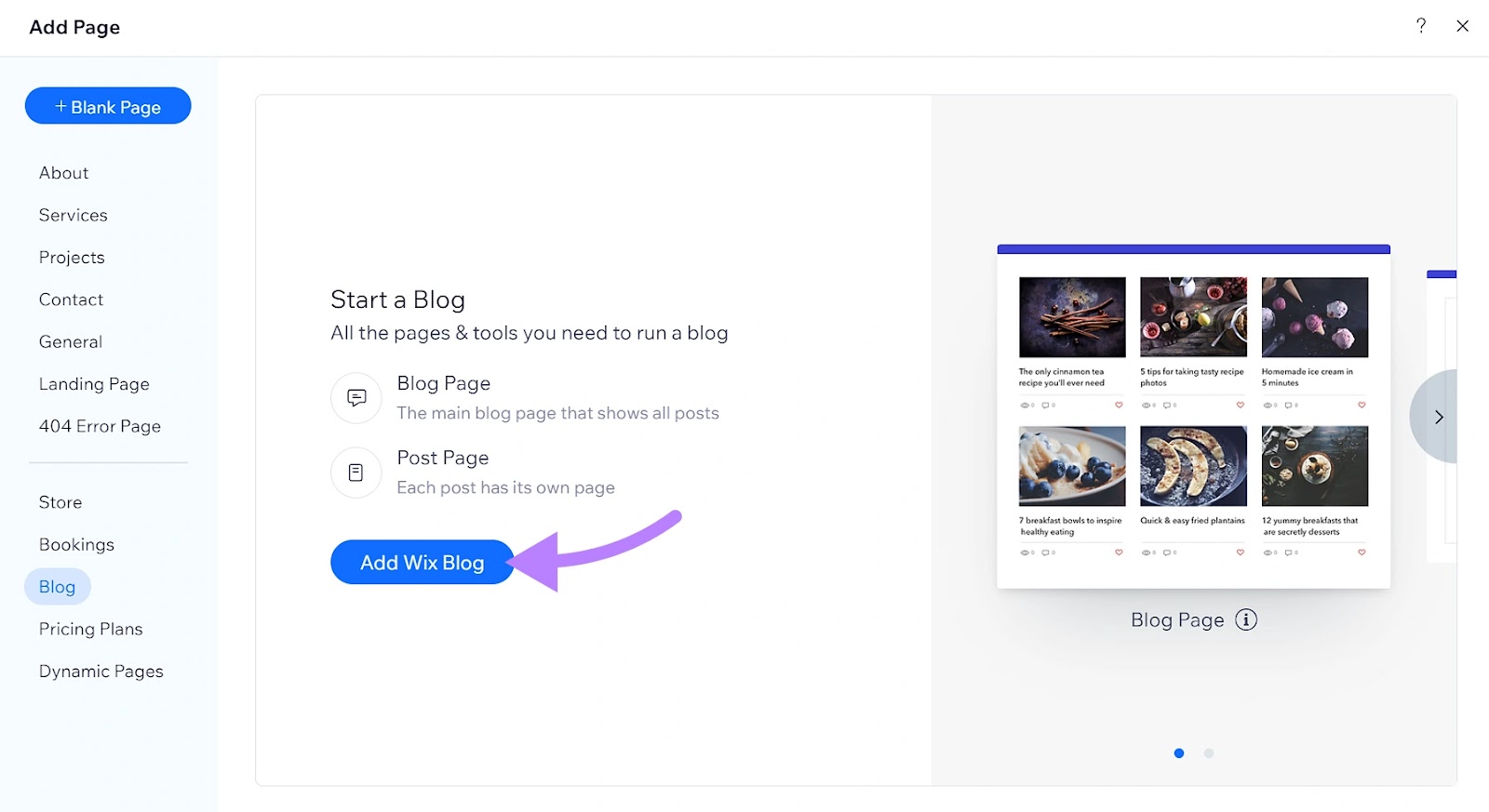Click heart icon on fried plantains post
This screenshot has width=1489, height=812.
[x=1240, y=552]
